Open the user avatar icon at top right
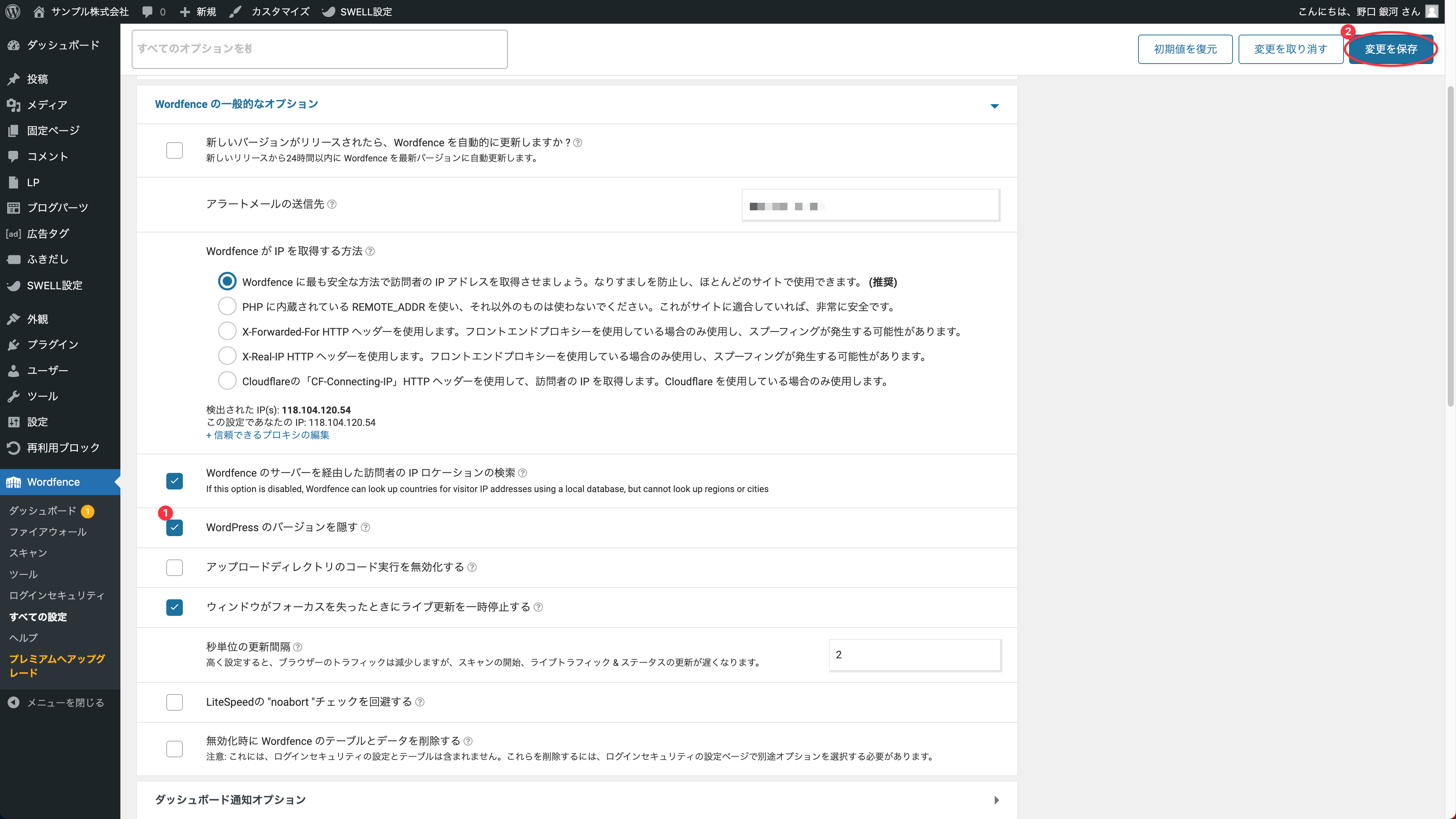 point(1432,11)
